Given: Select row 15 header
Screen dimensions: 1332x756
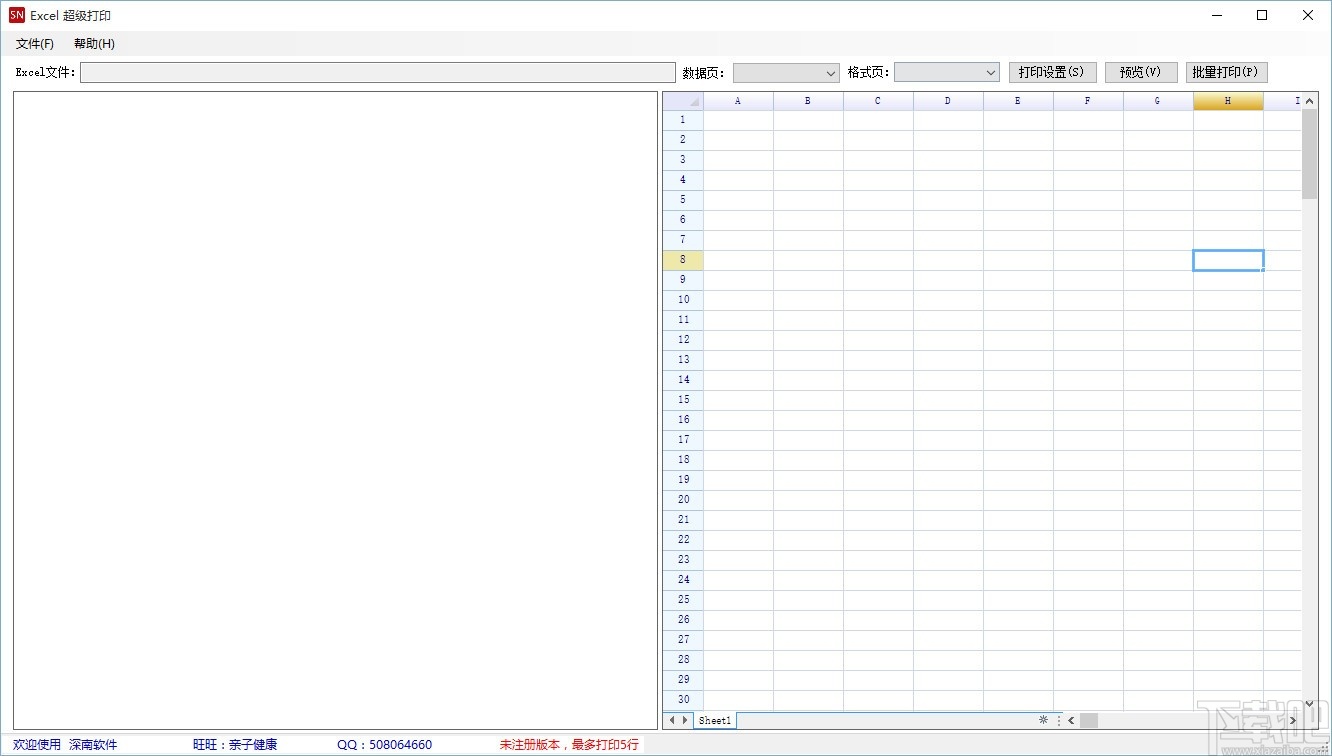Looking at the screenshot, I should pos(683,400).
